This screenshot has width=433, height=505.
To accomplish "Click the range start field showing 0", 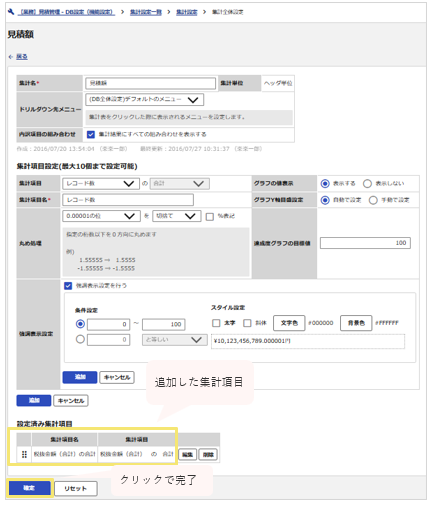I will (x=108, y=324).
